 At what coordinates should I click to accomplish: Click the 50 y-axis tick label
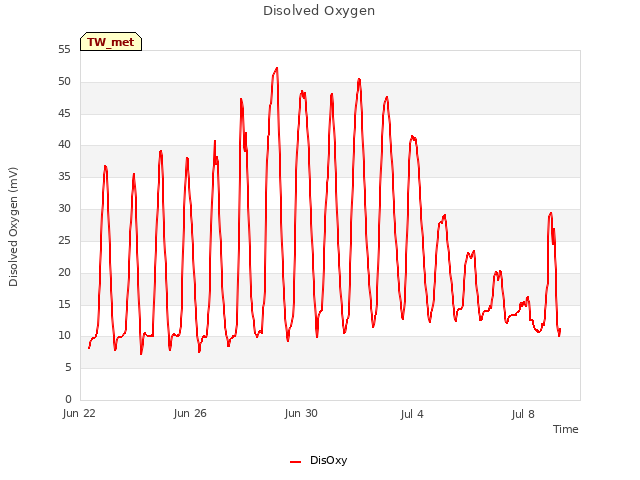[64, 82]
